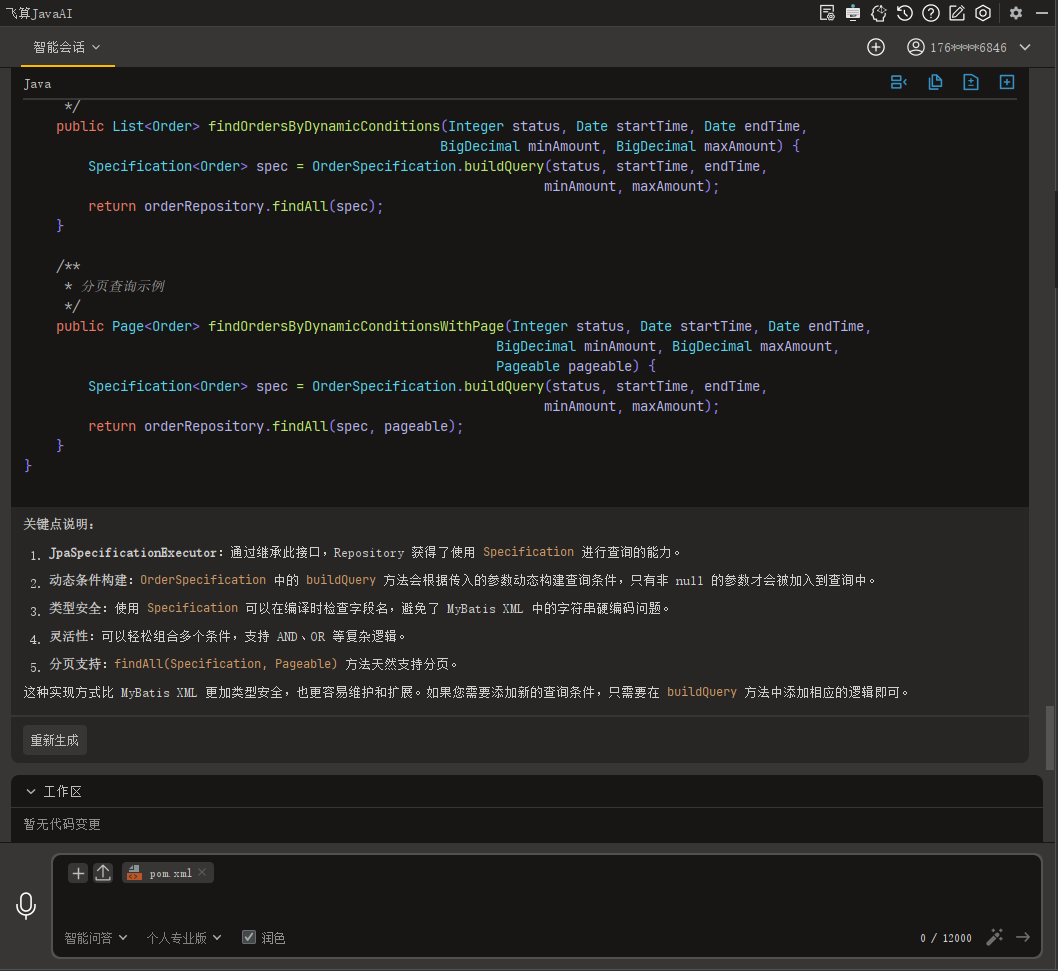Toggle the 润色 checkbox
This screenshot has width=1058, height=971.
point(249,937)
